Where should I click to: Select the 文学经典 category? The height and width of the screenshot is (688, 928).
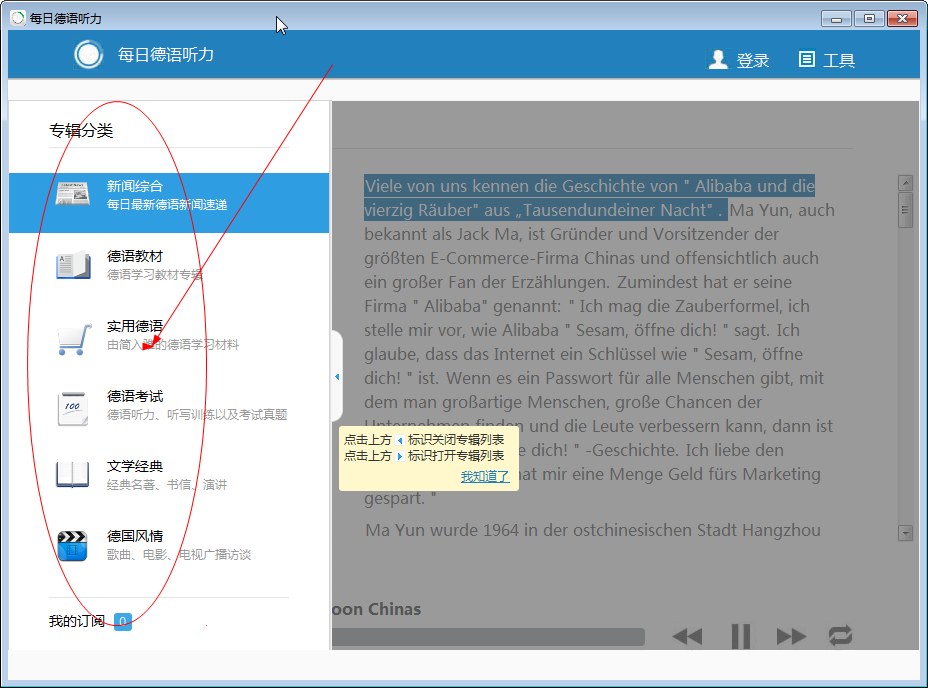pyautogui.click(x=169, y=475)
